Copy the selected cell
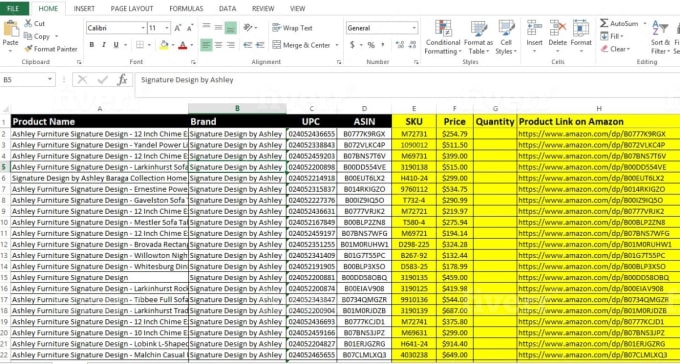This screenshot has width=680, height=364. (37, 36)
